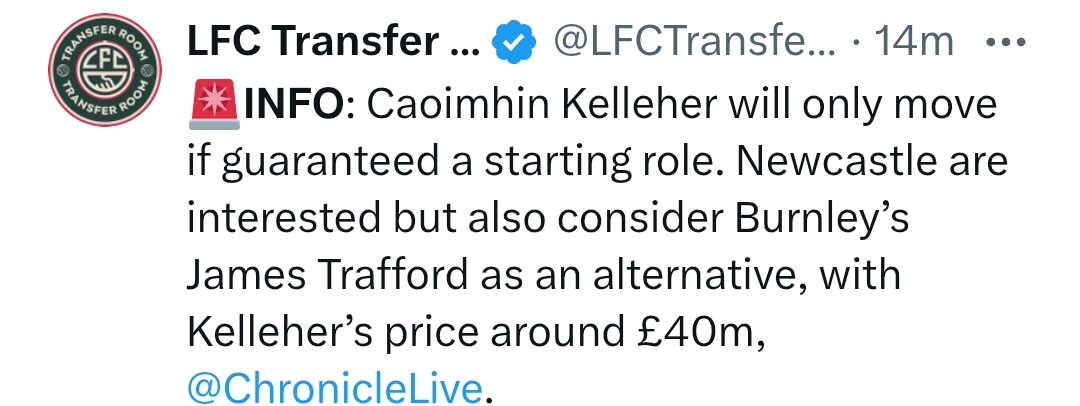Open the @ChronicleLive mention link
Viewport: 1080px width, 406px height.
click(335, 387)
